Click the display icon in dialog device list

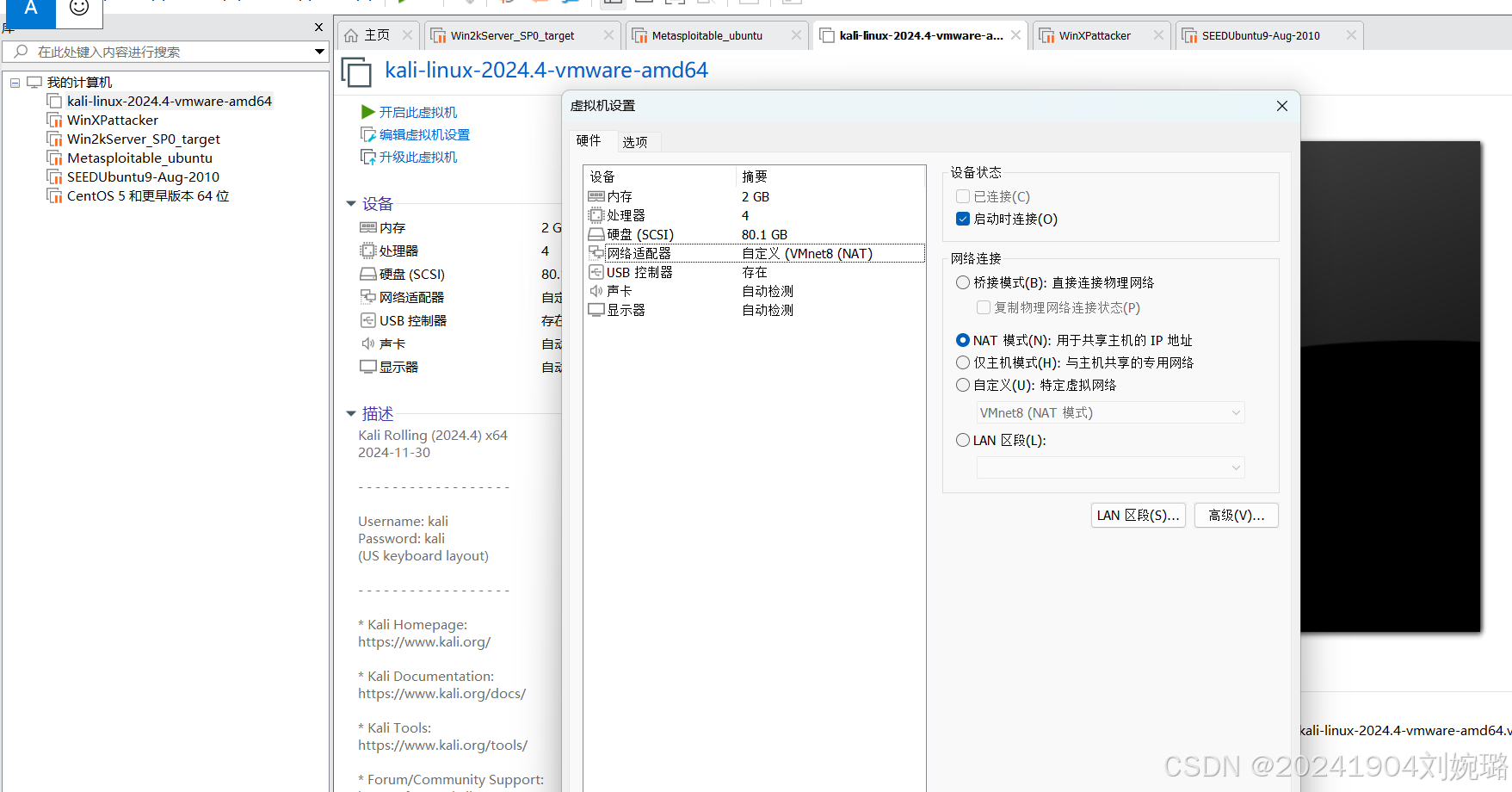[596, 310]
